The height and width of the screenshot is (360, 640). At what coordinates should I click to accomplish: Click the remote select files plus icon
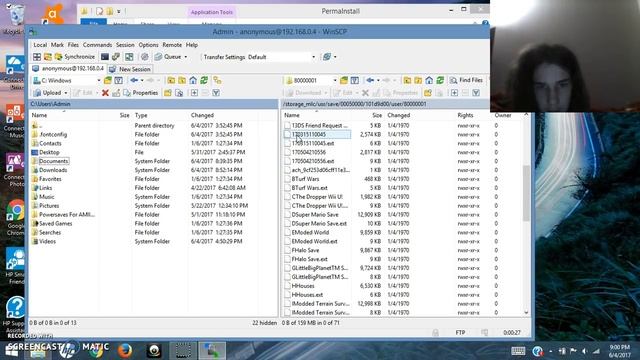pos(454,93)
